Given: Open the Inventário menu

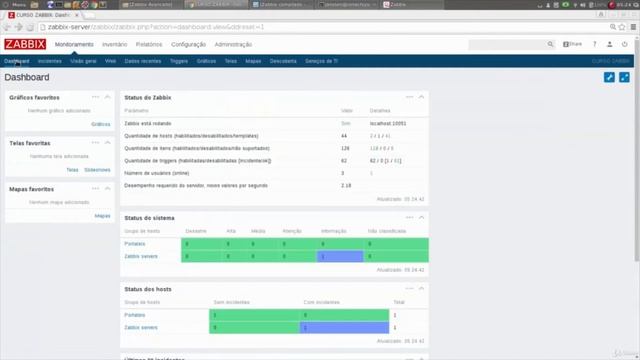Looking at the screenshot, I should coord(115,44).
